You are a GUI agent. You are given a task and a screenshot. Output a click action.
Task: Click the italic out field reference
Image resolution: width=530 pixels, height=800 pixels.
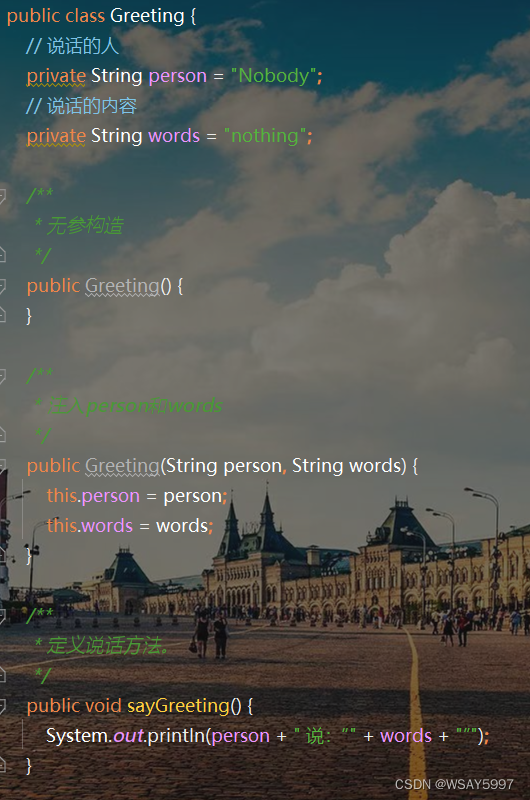pos(128,736)
